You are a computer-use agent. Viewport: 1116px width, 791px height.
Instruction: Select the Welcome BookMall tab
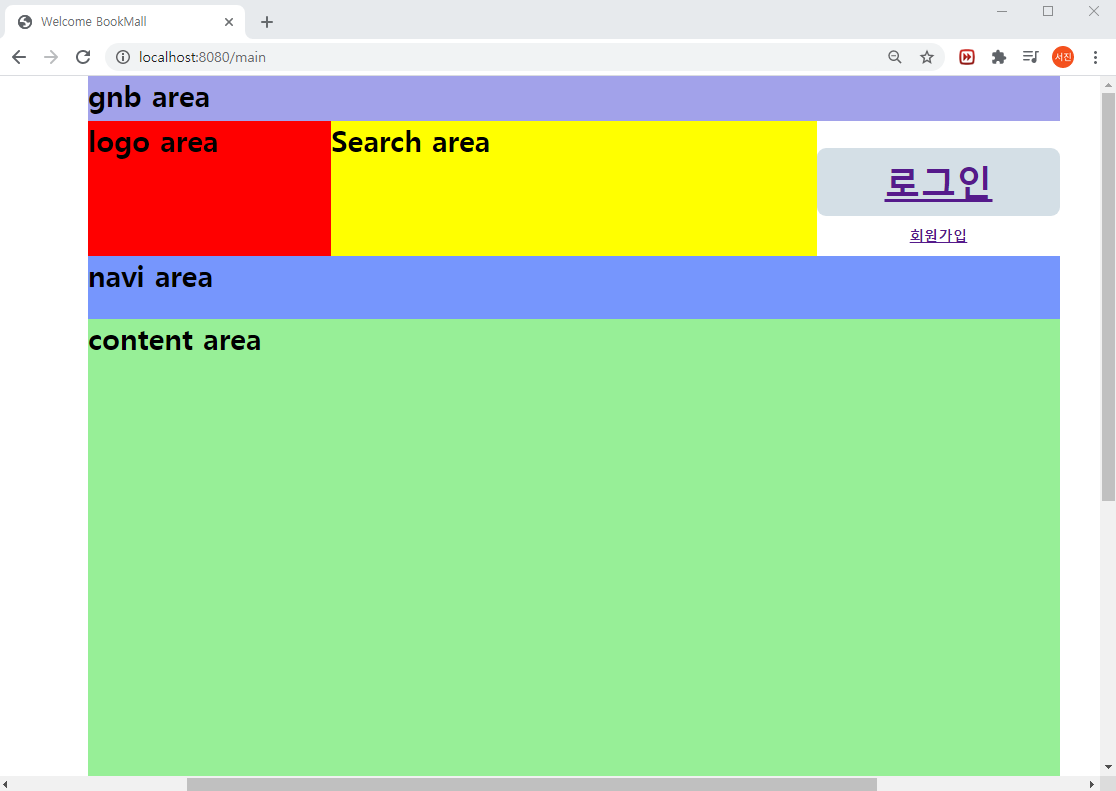[125, 22]
